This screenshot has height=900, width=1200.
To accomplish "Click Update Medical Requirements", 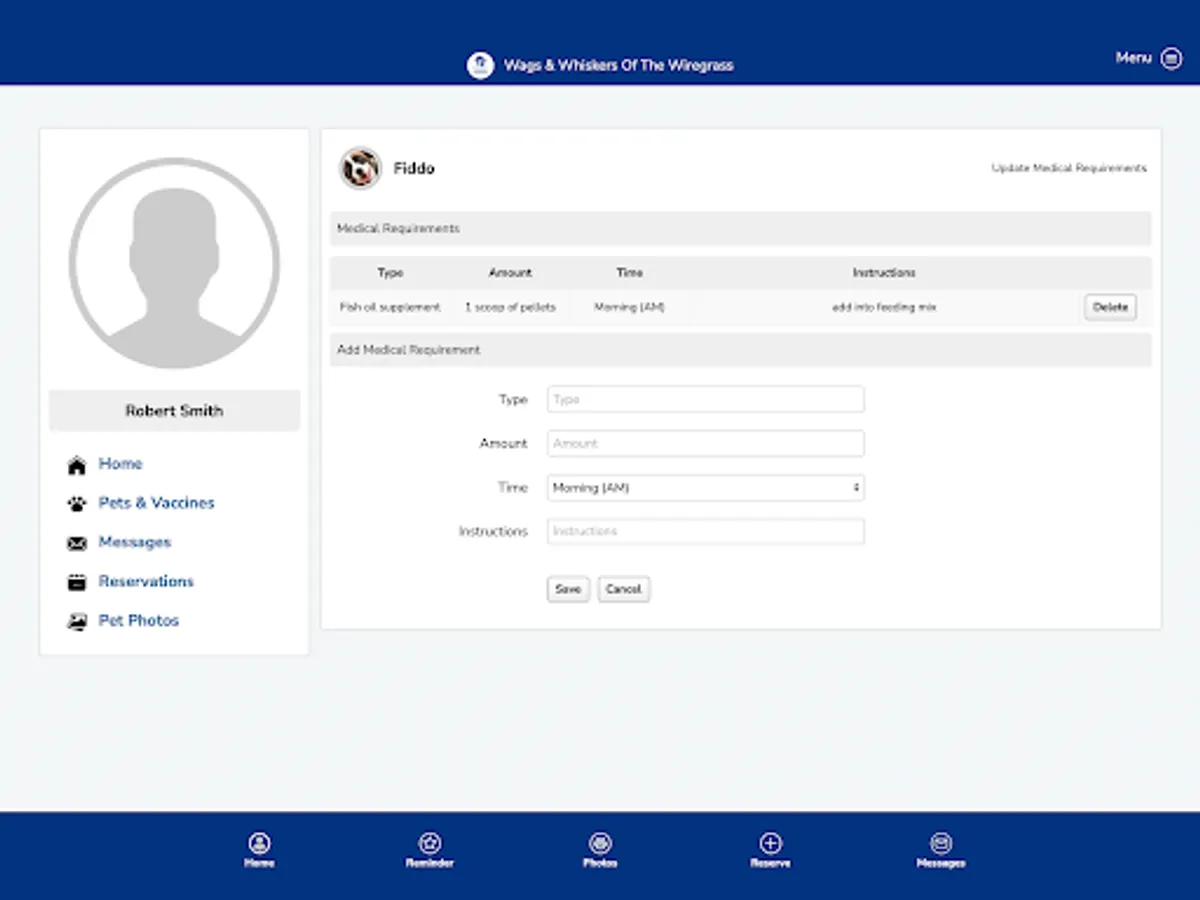I will (1068, 168).
